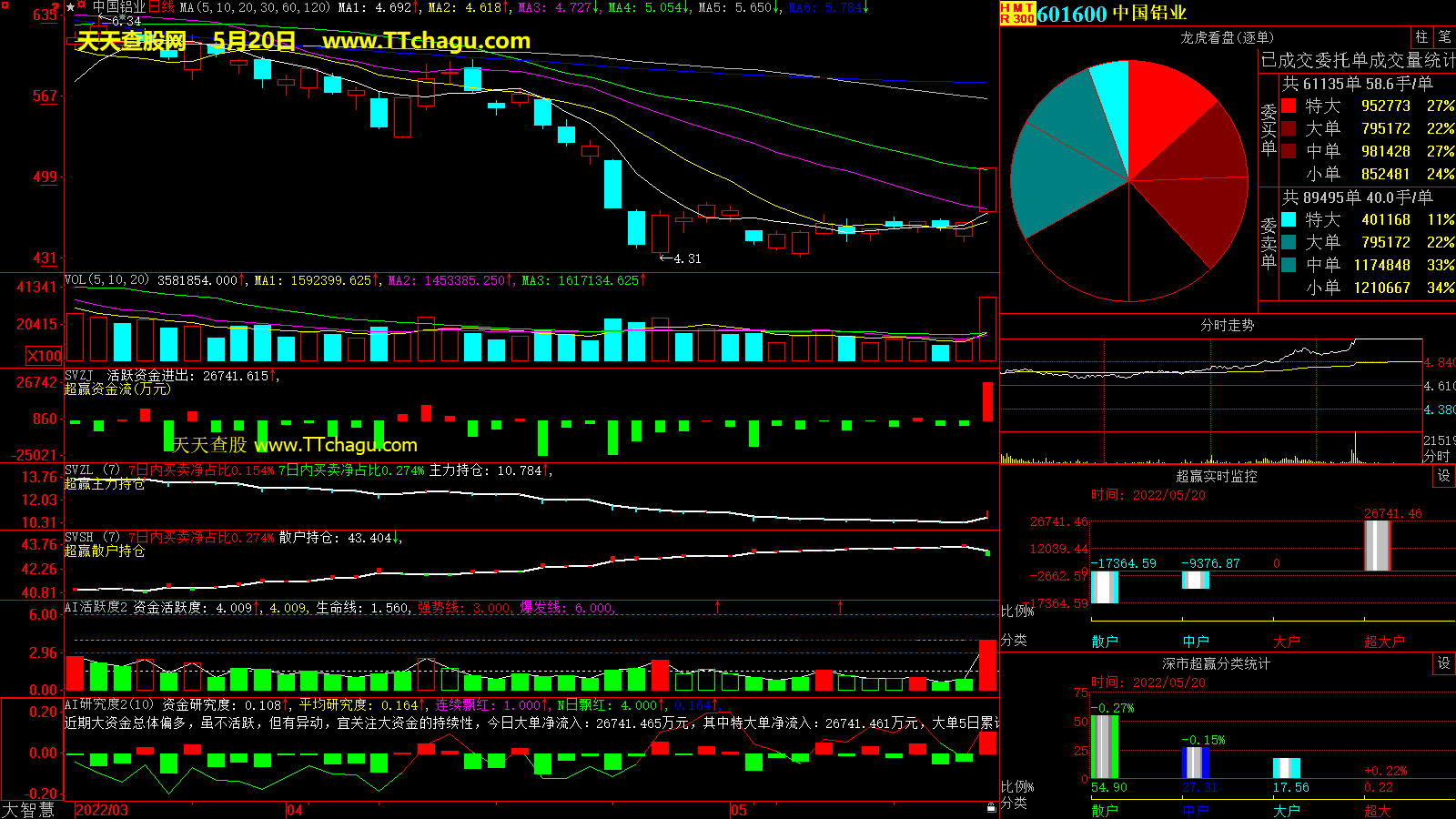The width and height of the screenshot is (1456, 819).
Task: Click the VOL(5,10,20) indicator label
Action: pos(106,280)
